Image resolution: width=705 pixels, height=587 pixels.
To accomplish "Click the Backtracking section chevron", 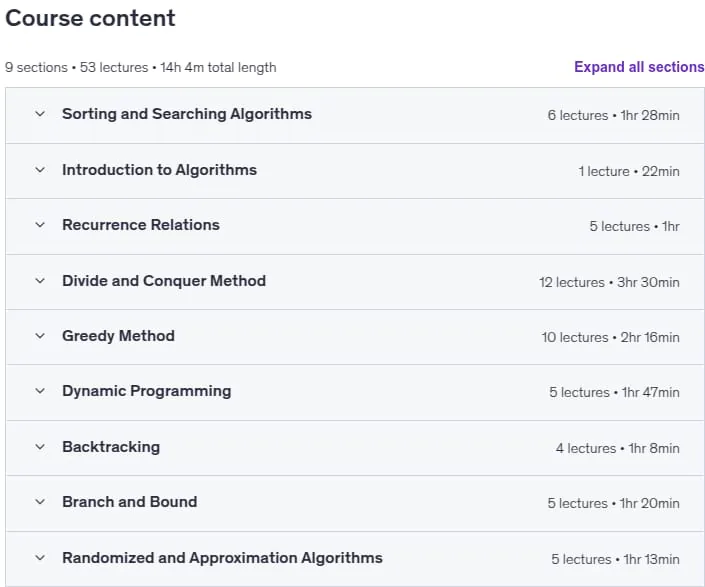I will click(x=40, y=447).
